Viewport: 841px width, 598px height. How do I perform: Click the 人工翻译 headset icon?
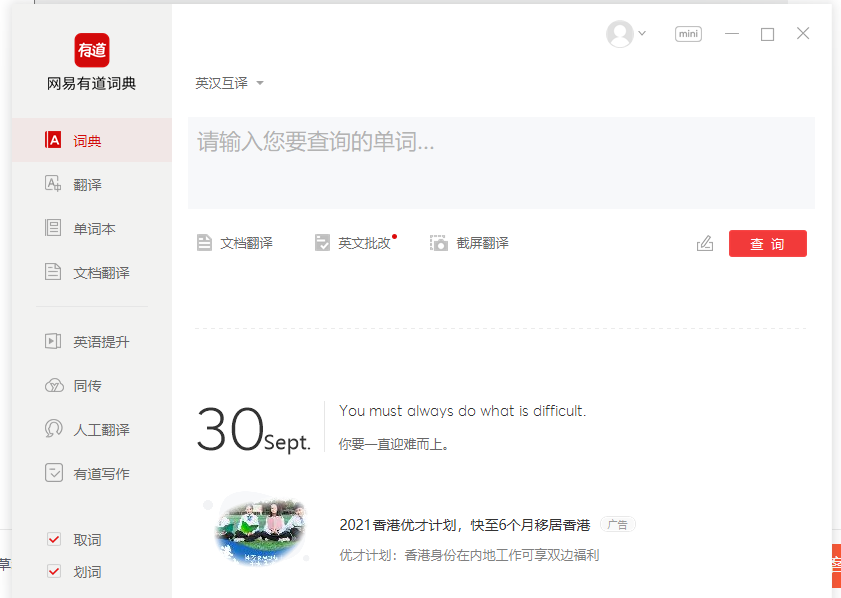tap(54, 429)
